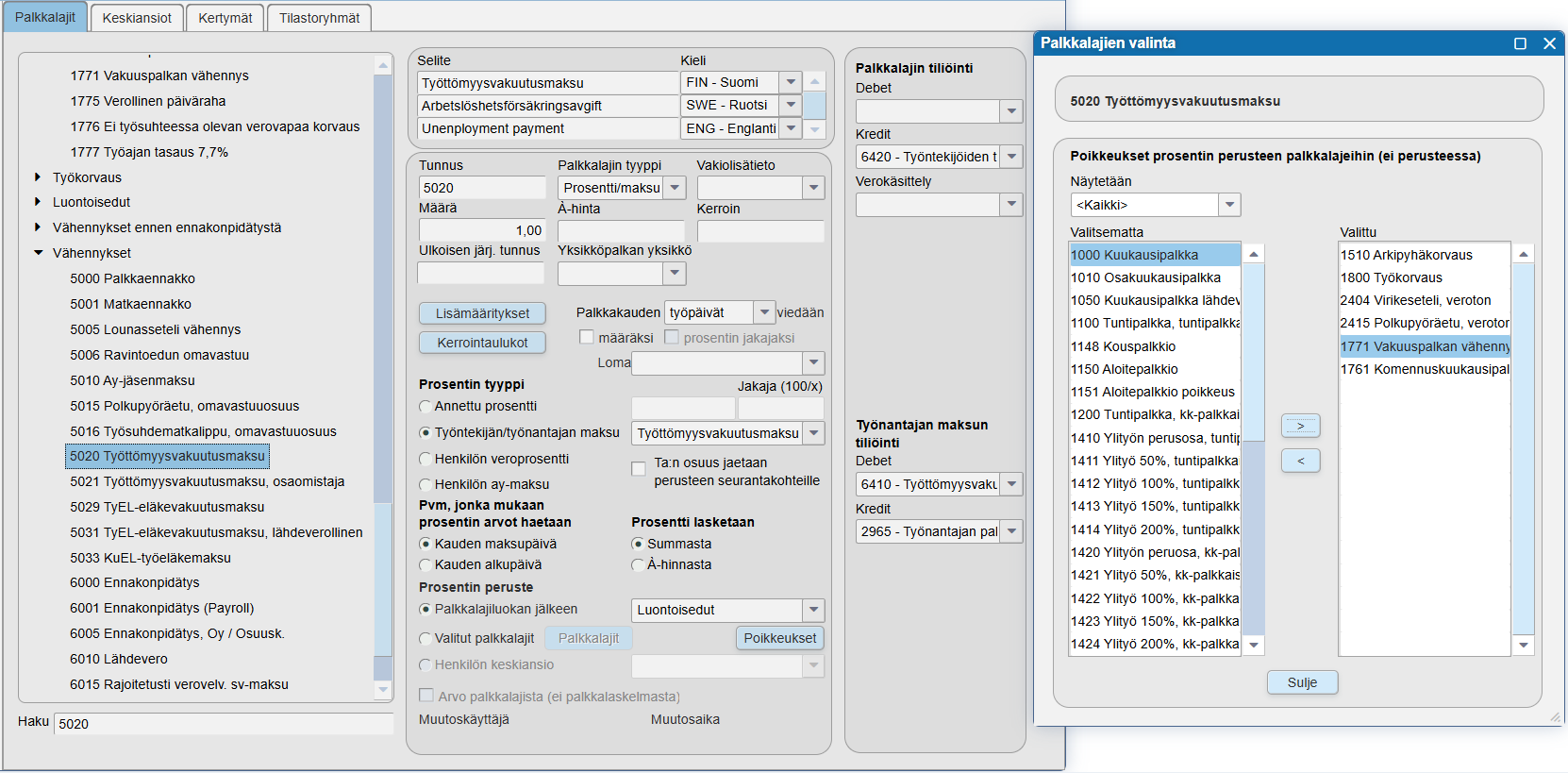Select 1771 Vakuuspalkan vähennys in Valittu list

click(1425, 346)
